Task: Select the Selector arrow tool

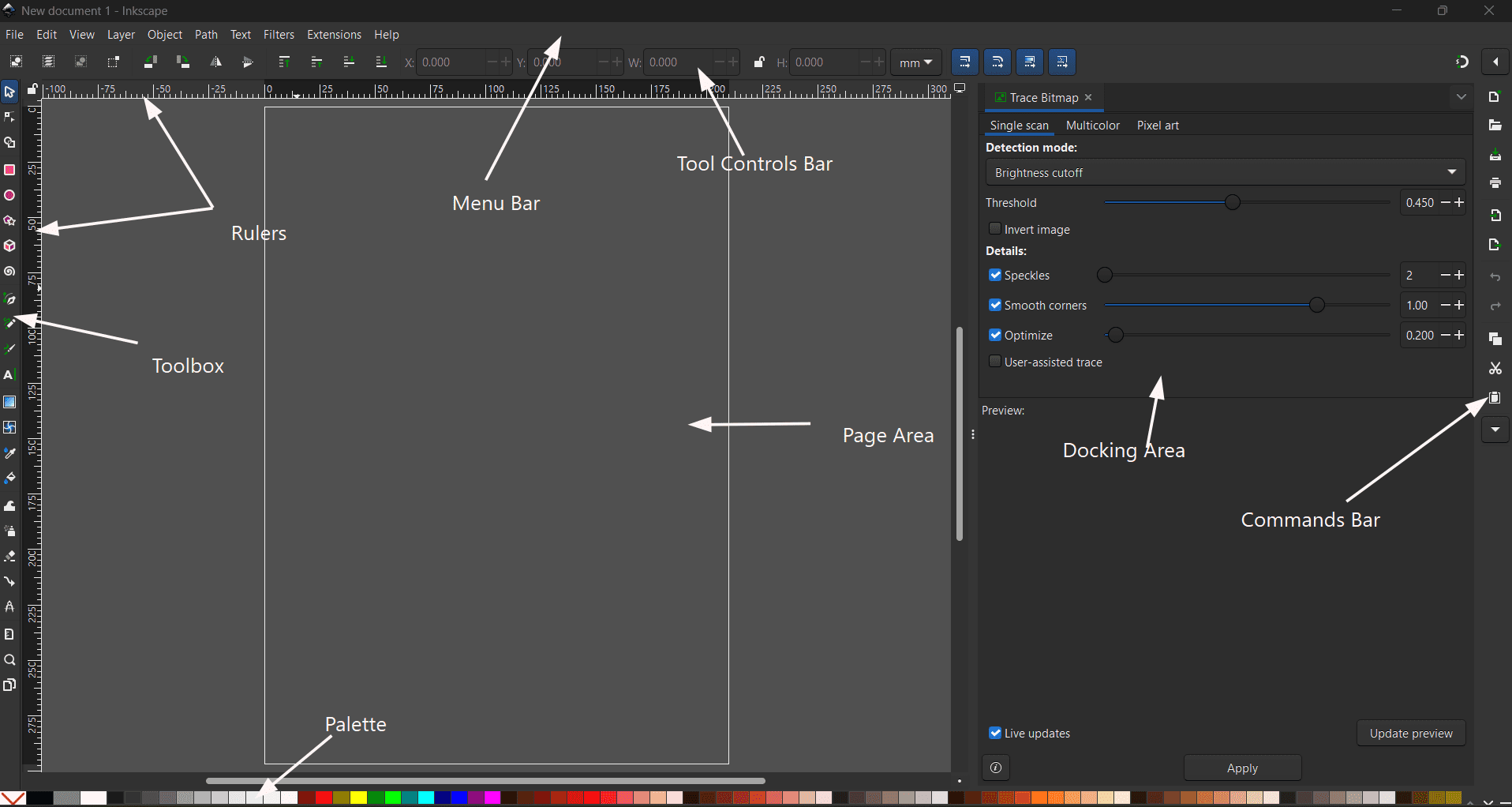Action: [x=9, y=92]
